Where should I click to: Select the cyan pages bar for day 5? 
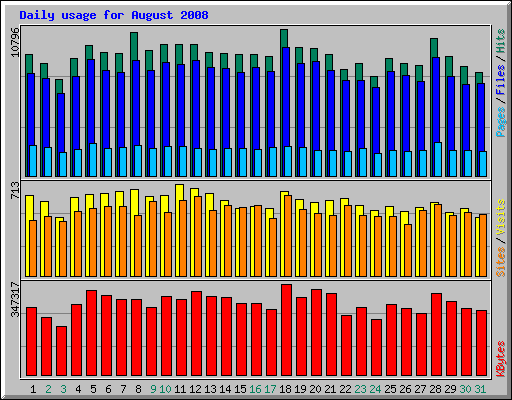(x=93, y=160)
